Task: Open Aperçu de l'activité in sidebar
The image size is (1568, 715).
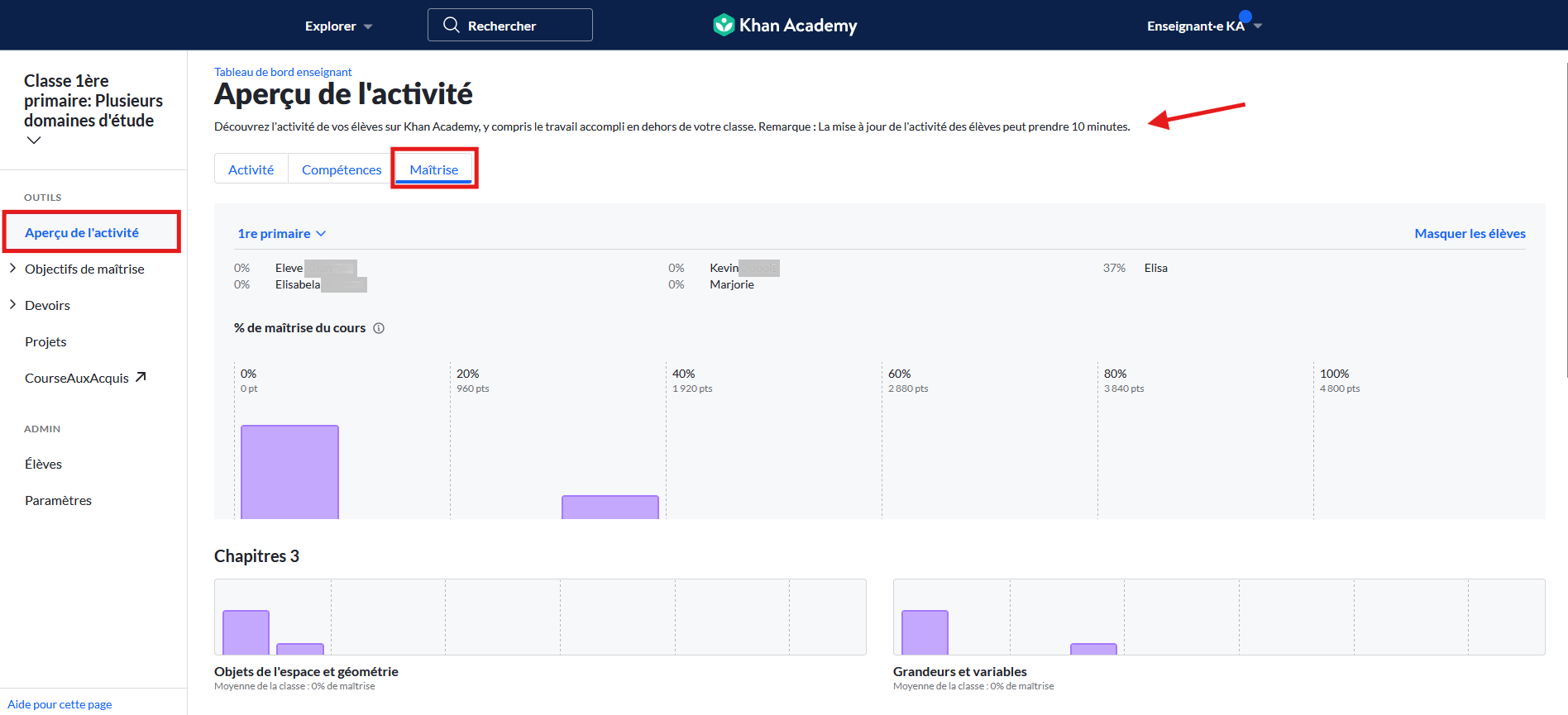Action: click(x=82, y=232)
